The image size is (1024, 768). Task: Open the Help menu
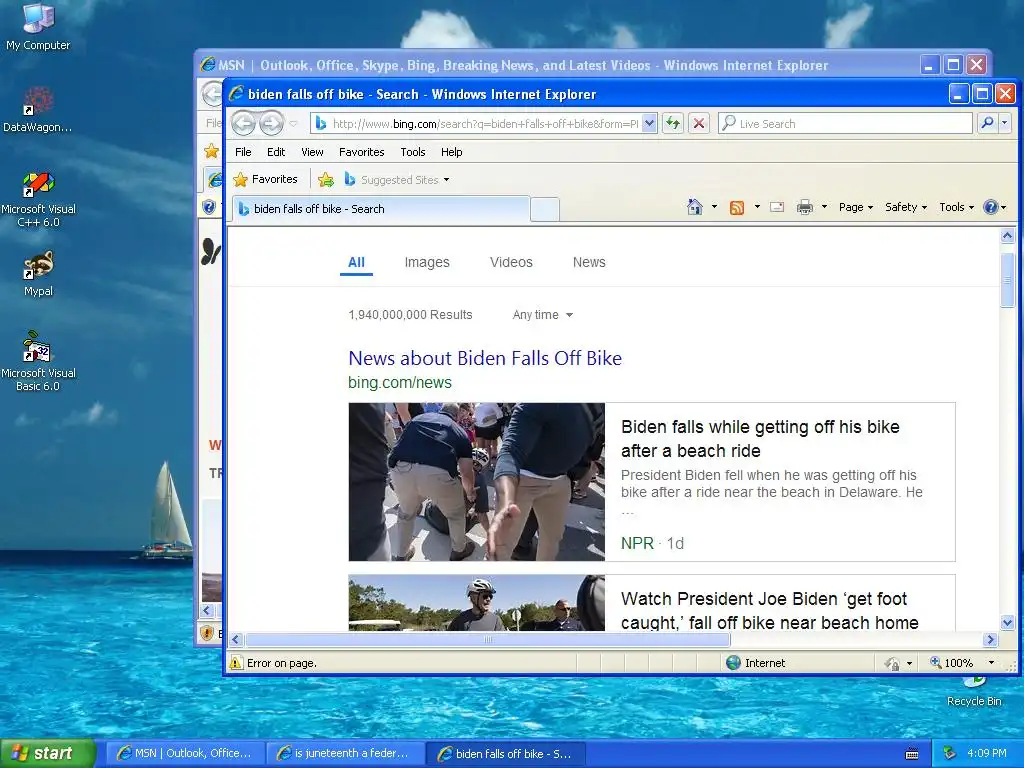click(451, 152)
